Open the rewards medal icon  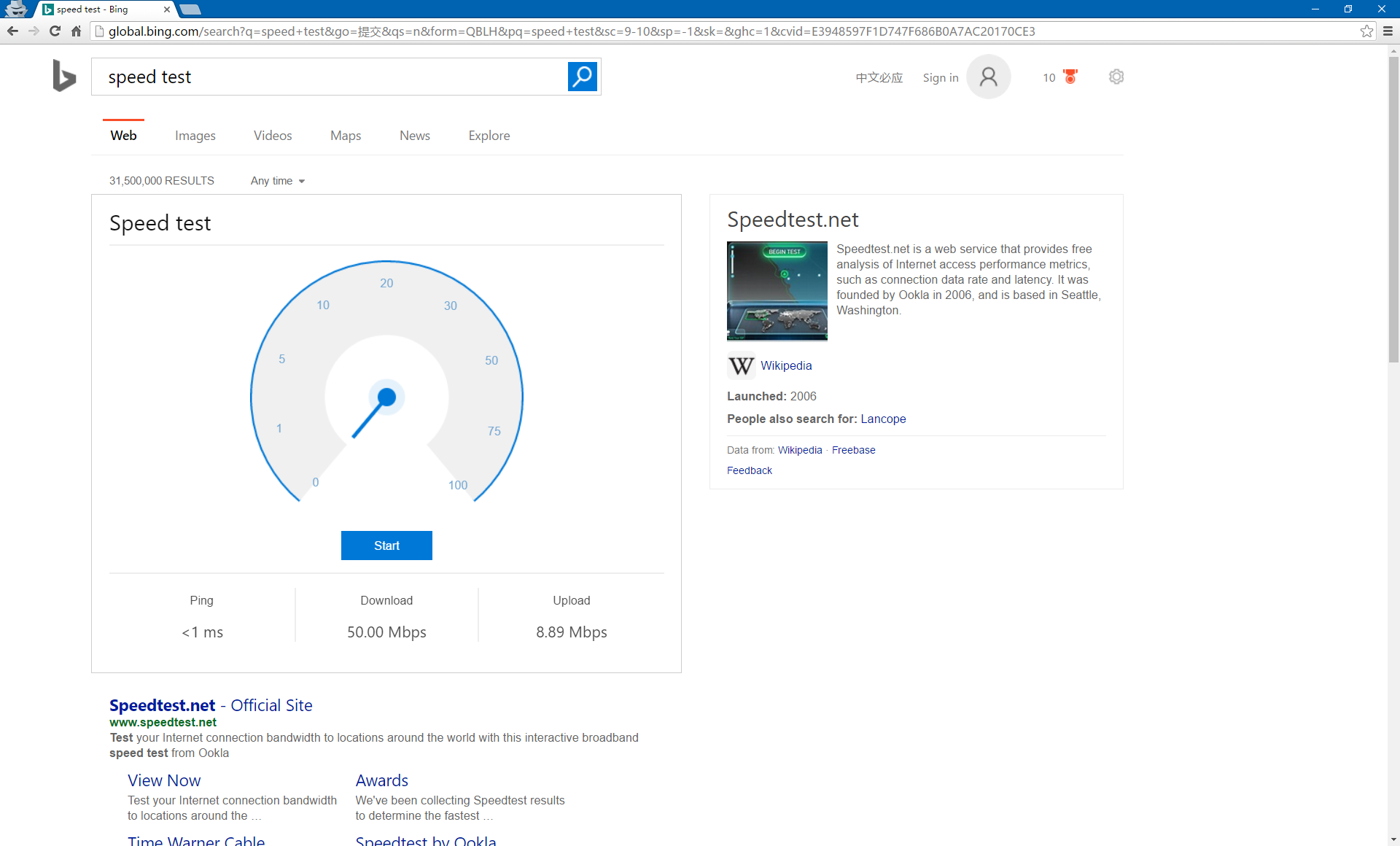tap(1070, 77)
